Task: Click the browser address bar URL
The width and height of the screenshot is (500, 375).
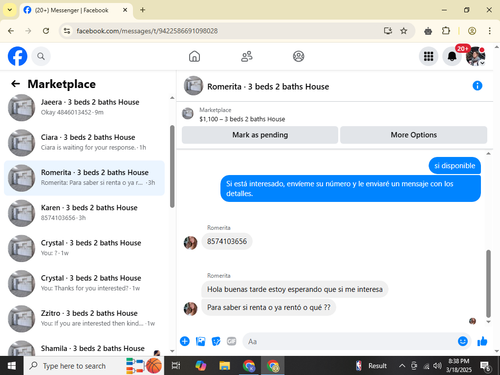Action: point(147,31)
